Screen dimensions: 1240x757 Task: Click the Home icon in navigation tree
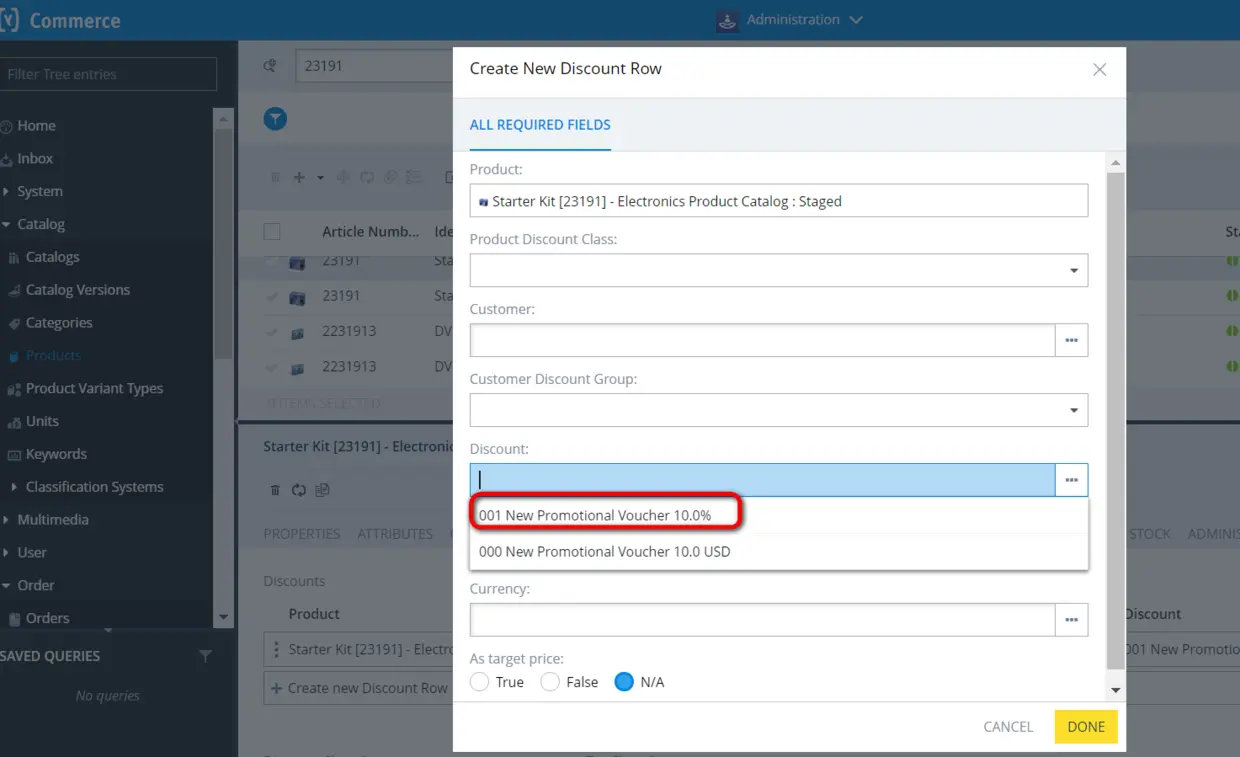(6, 126)
